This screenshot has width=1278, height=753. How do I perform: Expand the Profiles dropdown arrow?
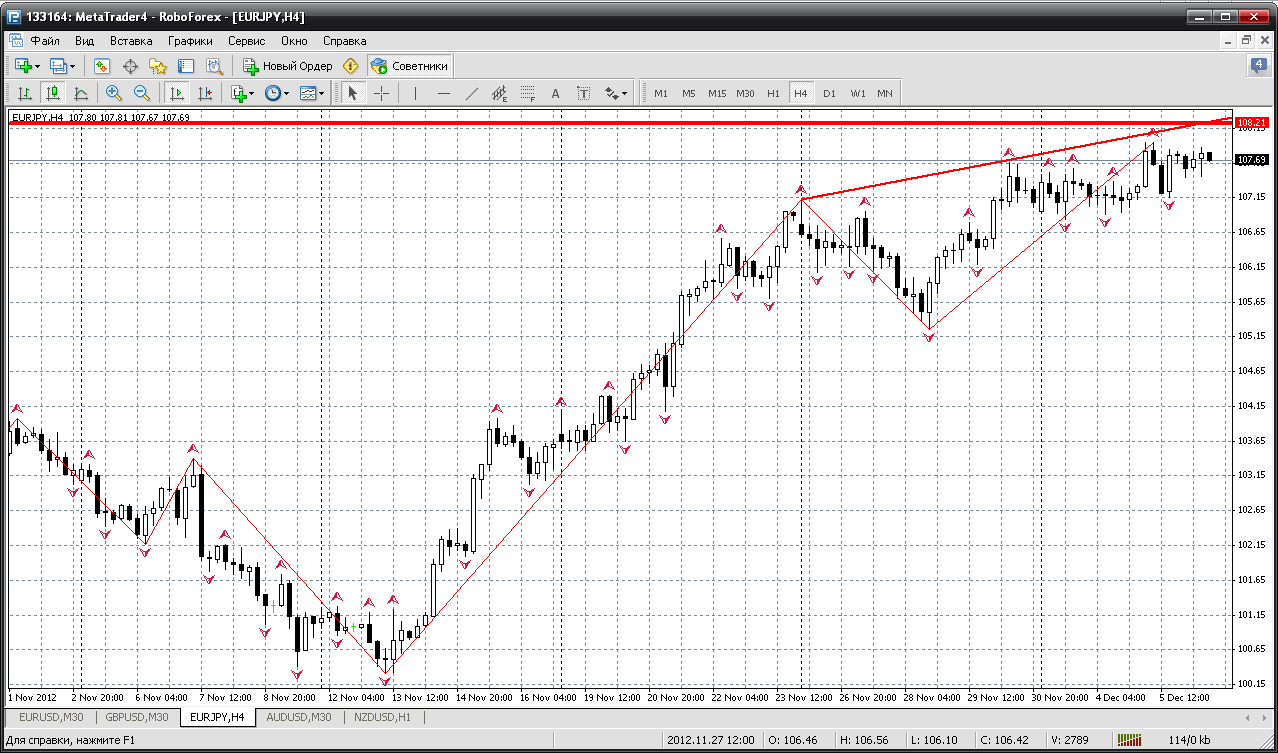pos(73,66)
